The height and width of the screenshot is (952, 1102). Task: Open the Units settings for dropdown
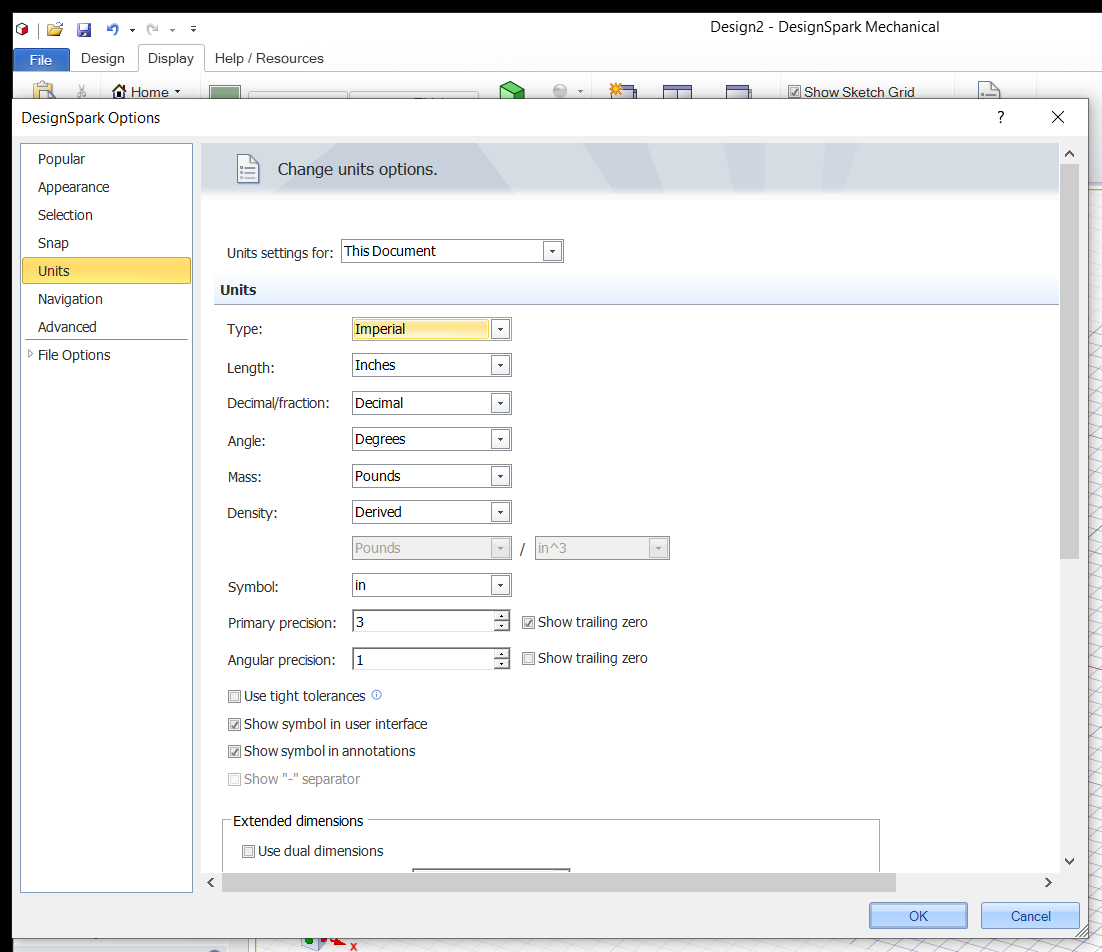pyautogui.click(x=552, y=252)
